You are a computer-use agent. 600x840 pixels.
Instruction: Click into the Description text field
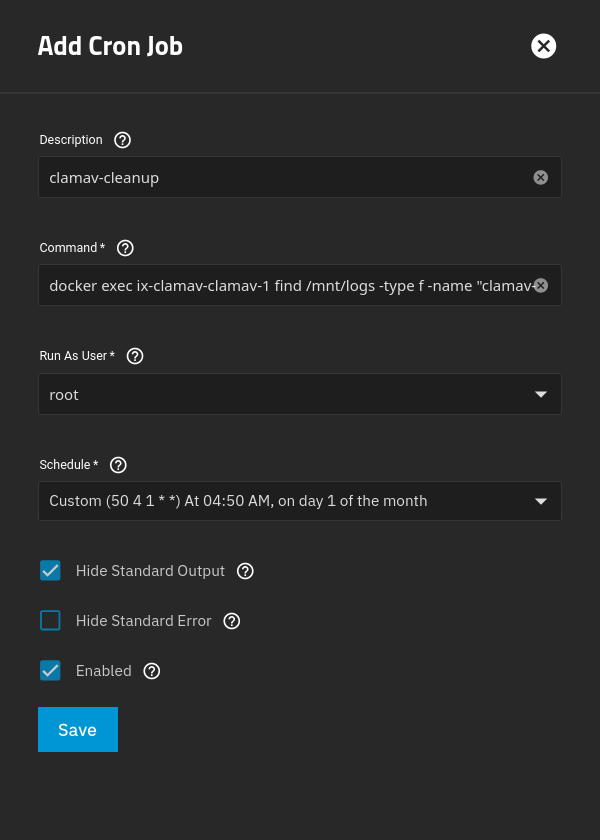click(x=280, y=178)
